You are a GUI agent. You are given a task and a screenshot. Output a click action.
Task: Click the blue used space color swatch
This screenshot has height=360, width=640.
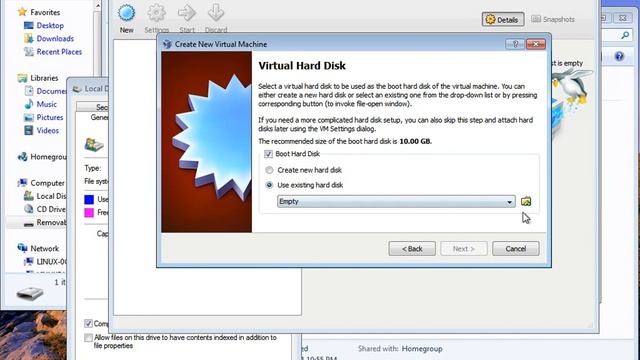(x=89, y=199)
